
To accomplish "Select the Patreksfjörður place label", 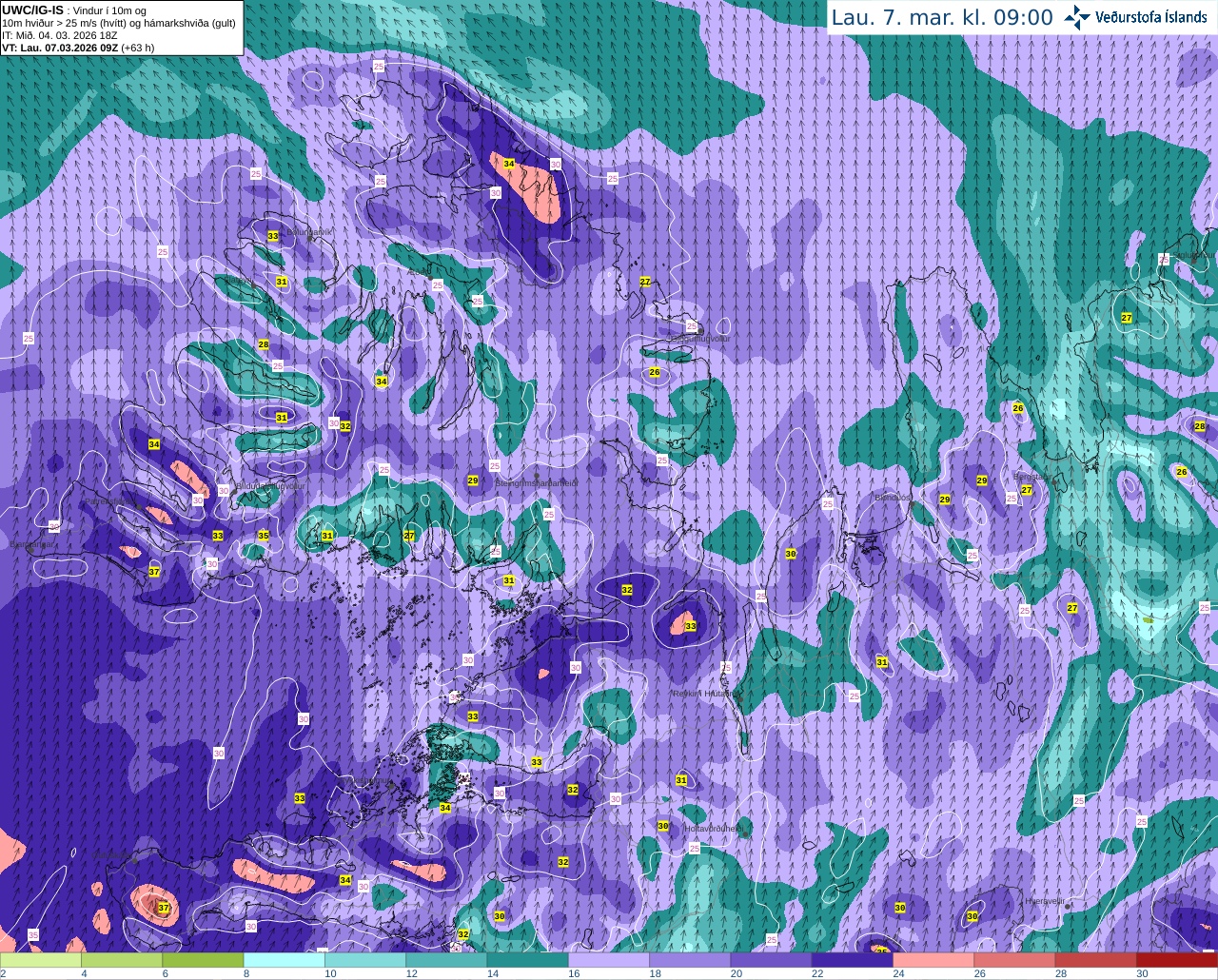I will tap(109, 501).
